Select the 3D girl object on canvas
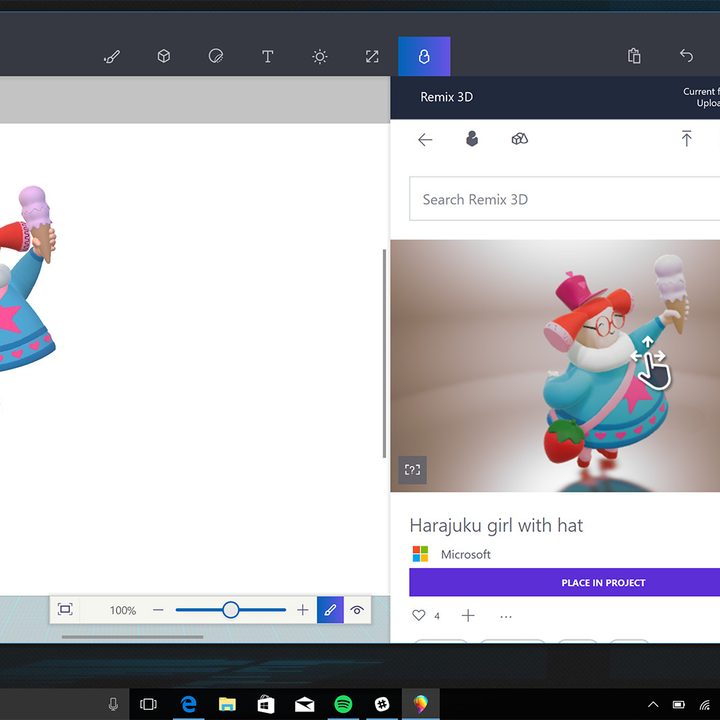Viewport: 720px width, 720px height. coord(27,278)
